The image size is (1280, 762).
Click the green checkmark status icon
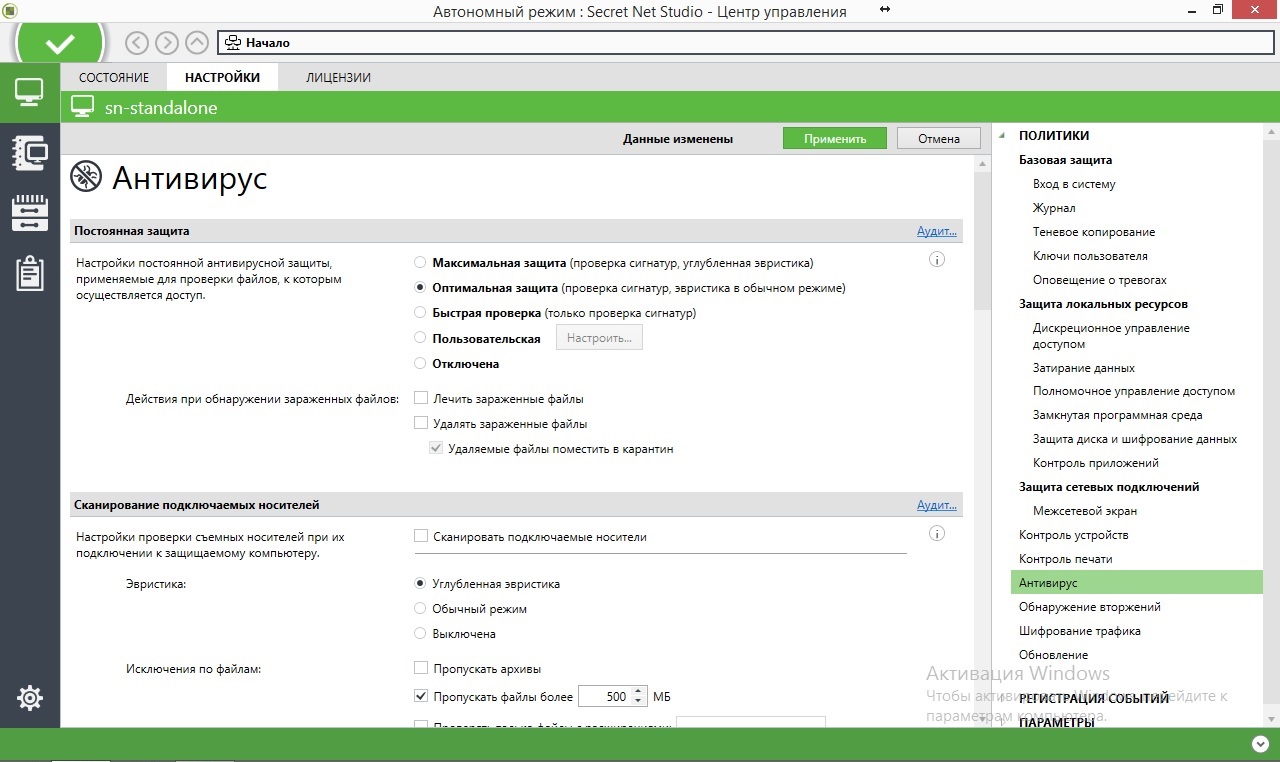(x=61, y=43)
